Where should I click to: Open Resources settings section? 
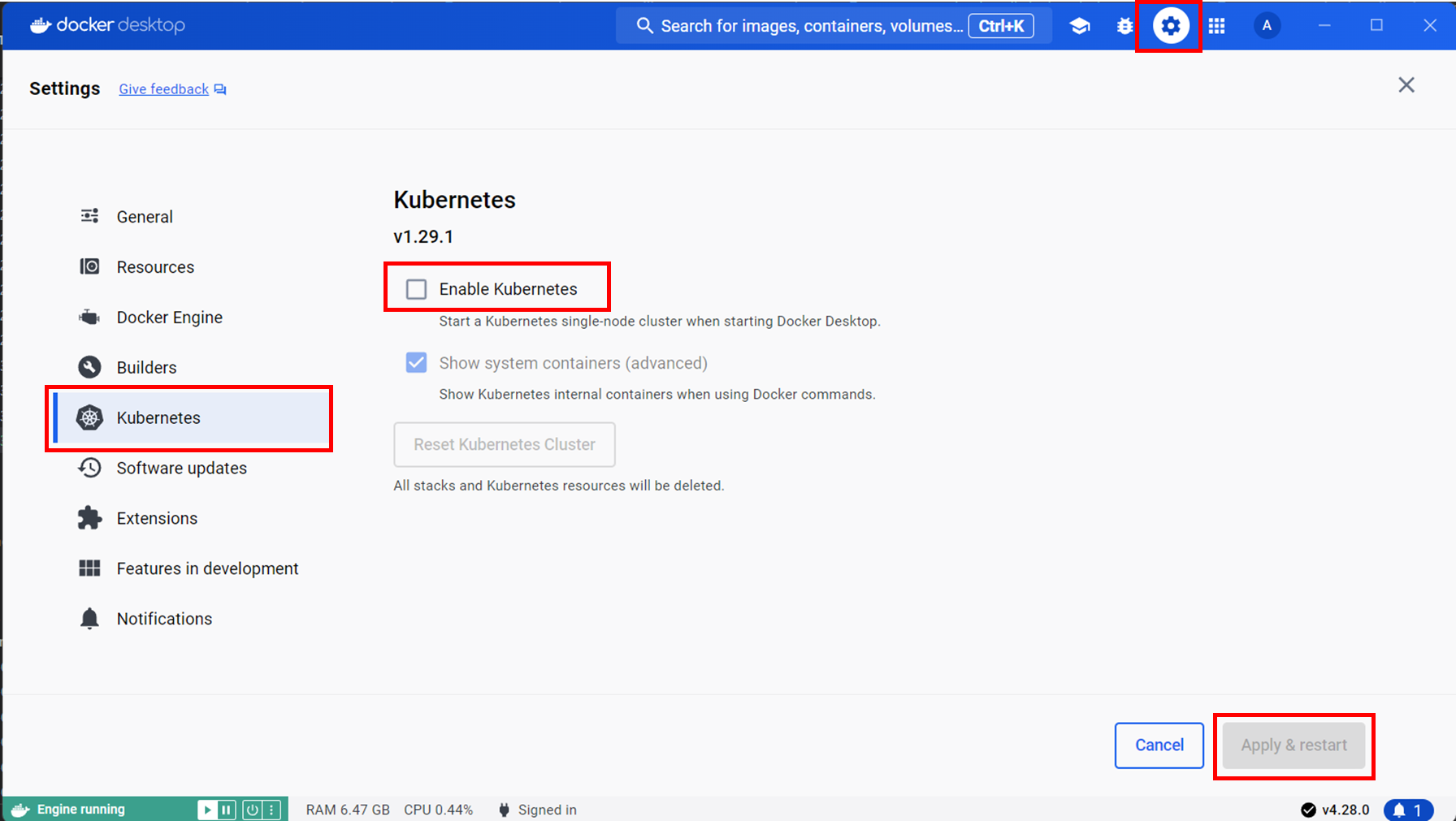pyautogui.click(x=192, y=266)
